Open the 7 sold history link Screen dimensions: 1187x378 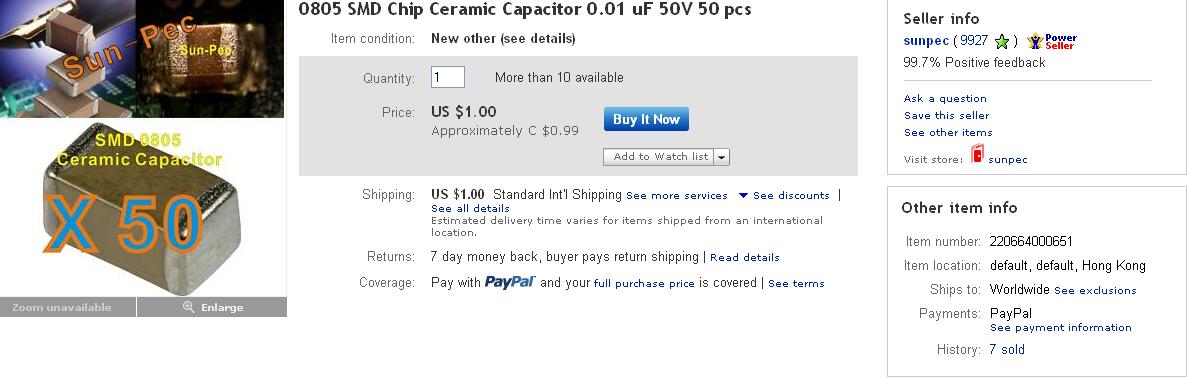pos(1007,349)
